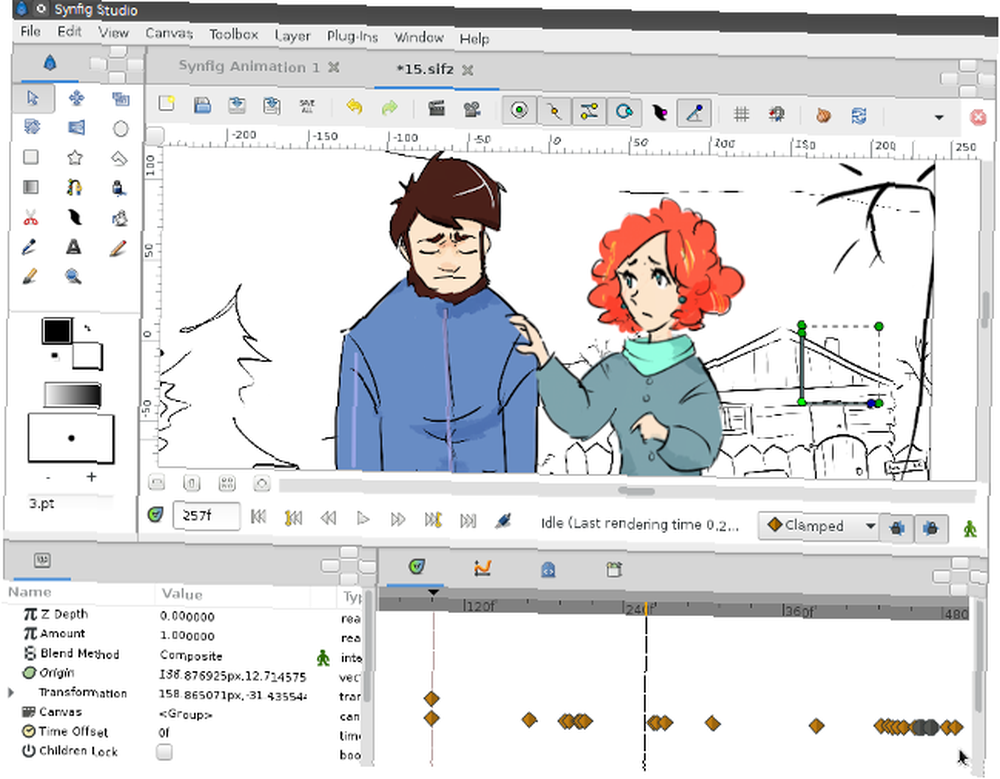The width and height of the screenshot is (1000, 779).
Task: Open the File menu
Action: pos(31,31)
